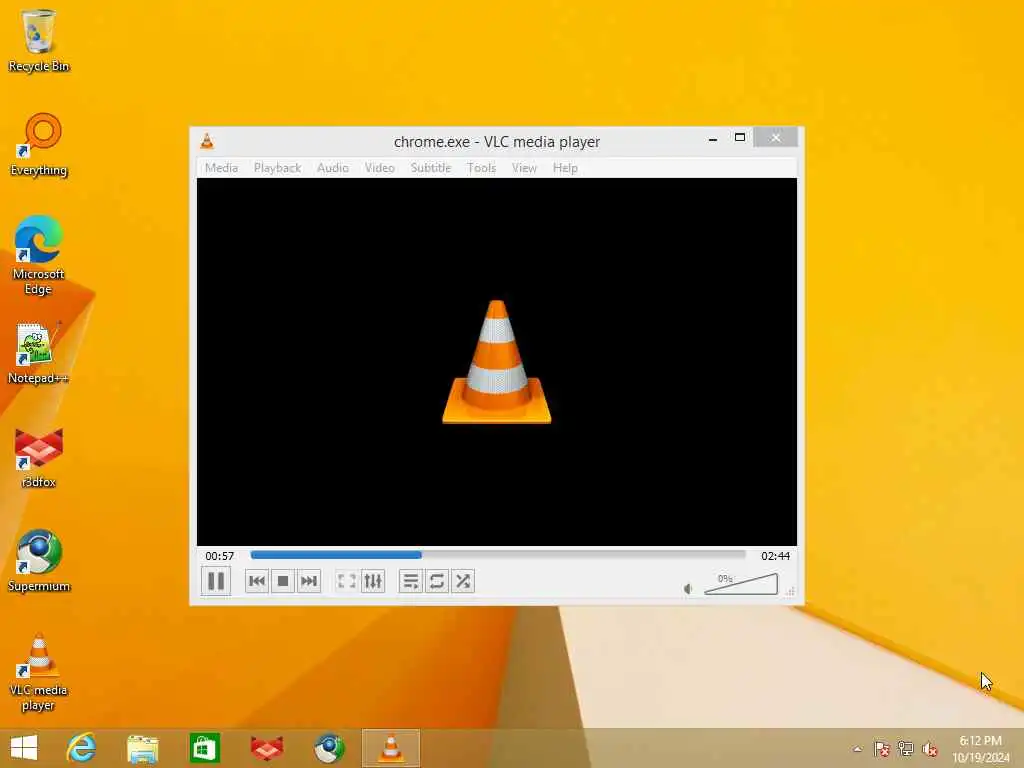Select Supermium desktop shortcut
Viewport: 1024px width, 768px height.
tap(39, 560)
